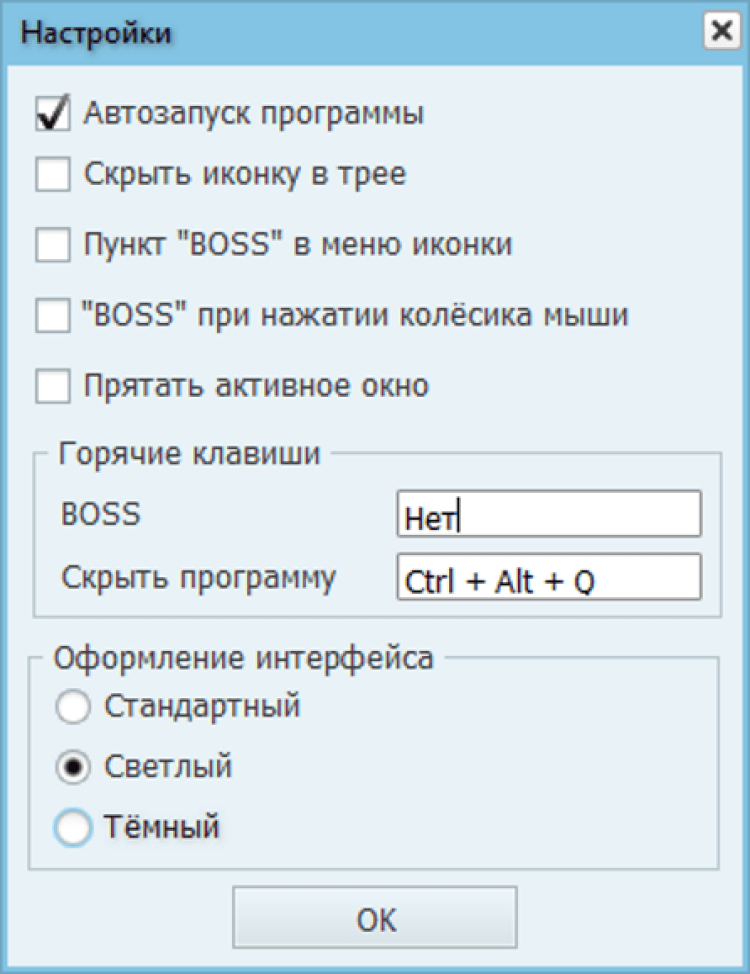
Task: Click the "Автозапуск программы" label text
Action: 254,114
